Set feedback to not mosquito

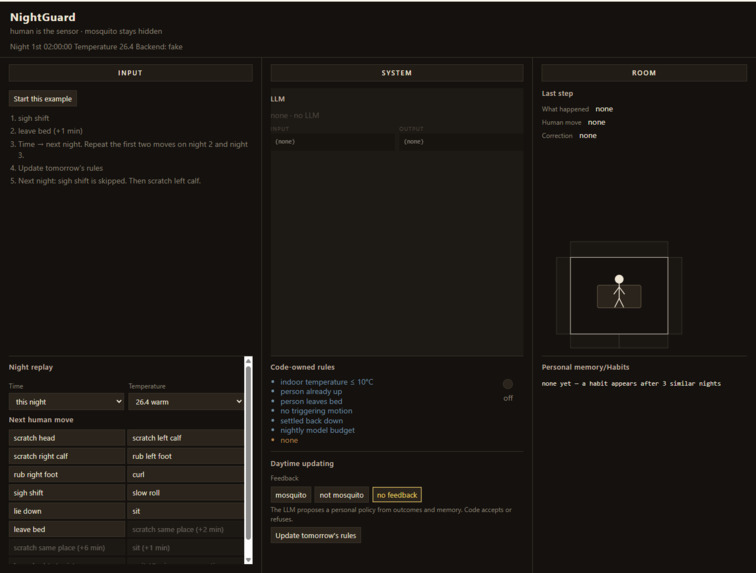pyautogui.click(x=341, y=495)
